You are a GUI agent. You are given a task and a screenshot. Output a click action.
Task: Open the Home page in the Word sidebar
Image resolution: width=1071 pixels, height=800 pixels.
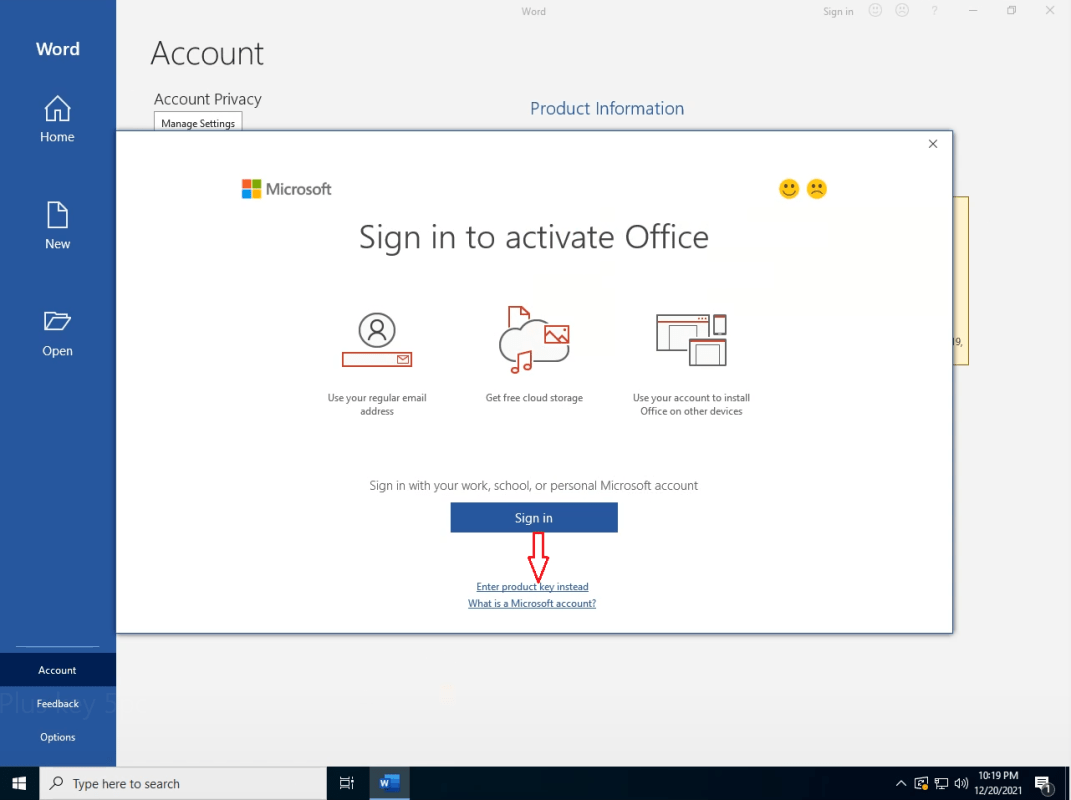tap(57, 119)
